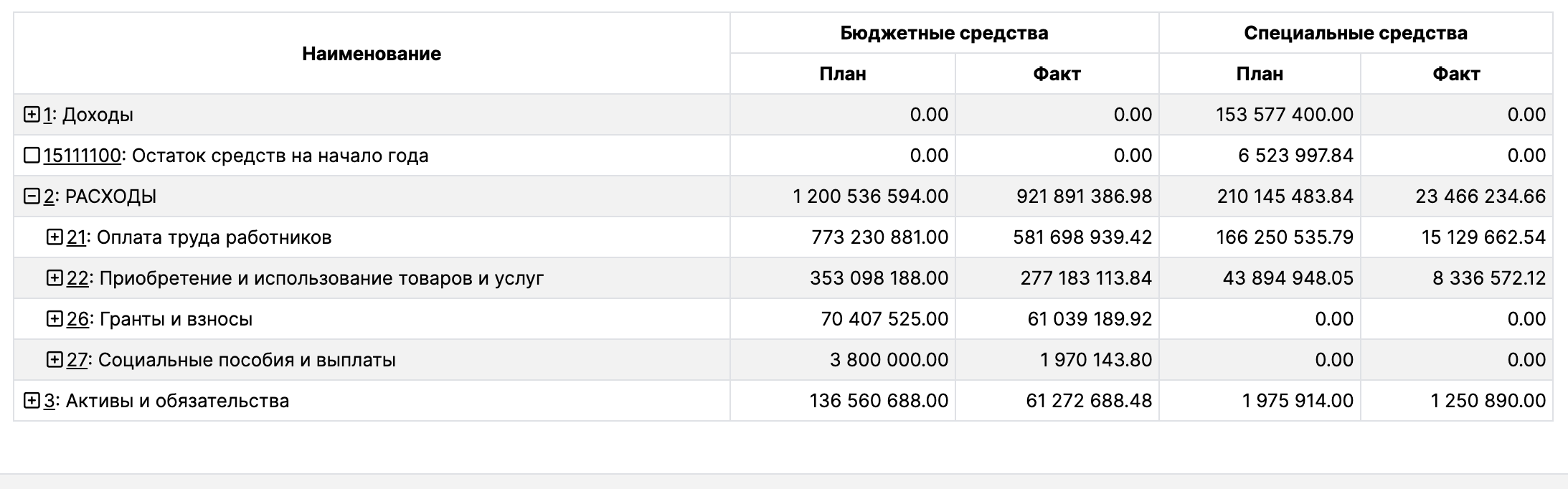Follow code link 2 for РАСХОДЫ

(x=49, y=196)
